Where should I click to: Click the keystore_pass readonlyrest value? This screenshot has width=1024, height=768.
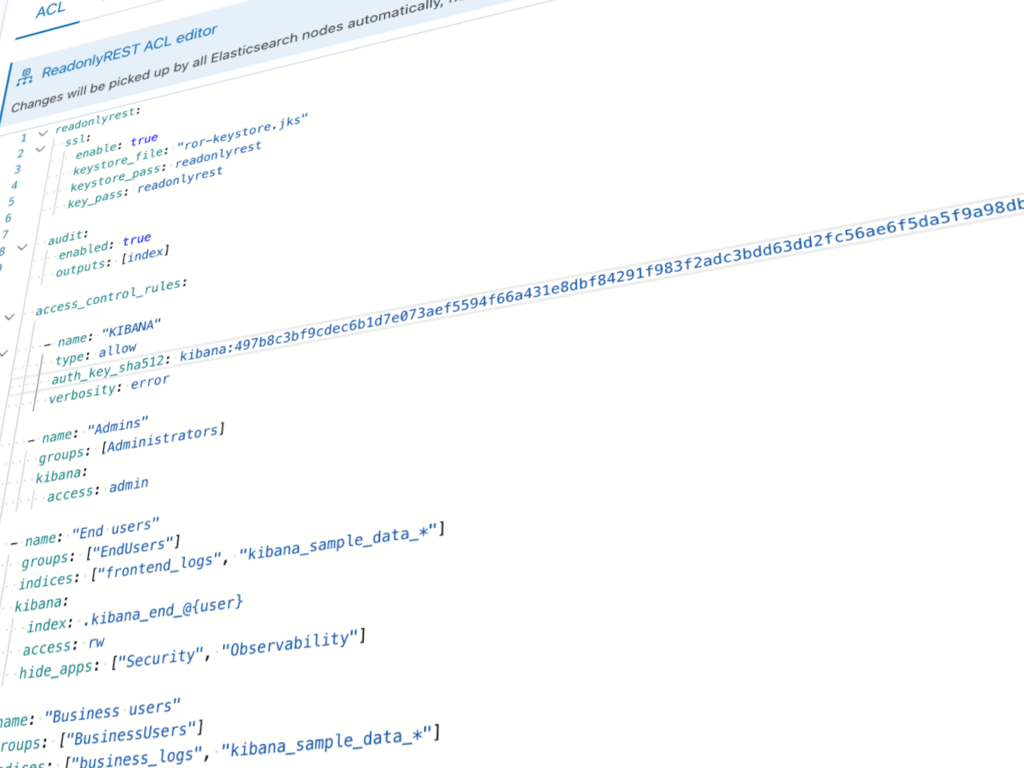pyautogui.click(x=218, y=155)
